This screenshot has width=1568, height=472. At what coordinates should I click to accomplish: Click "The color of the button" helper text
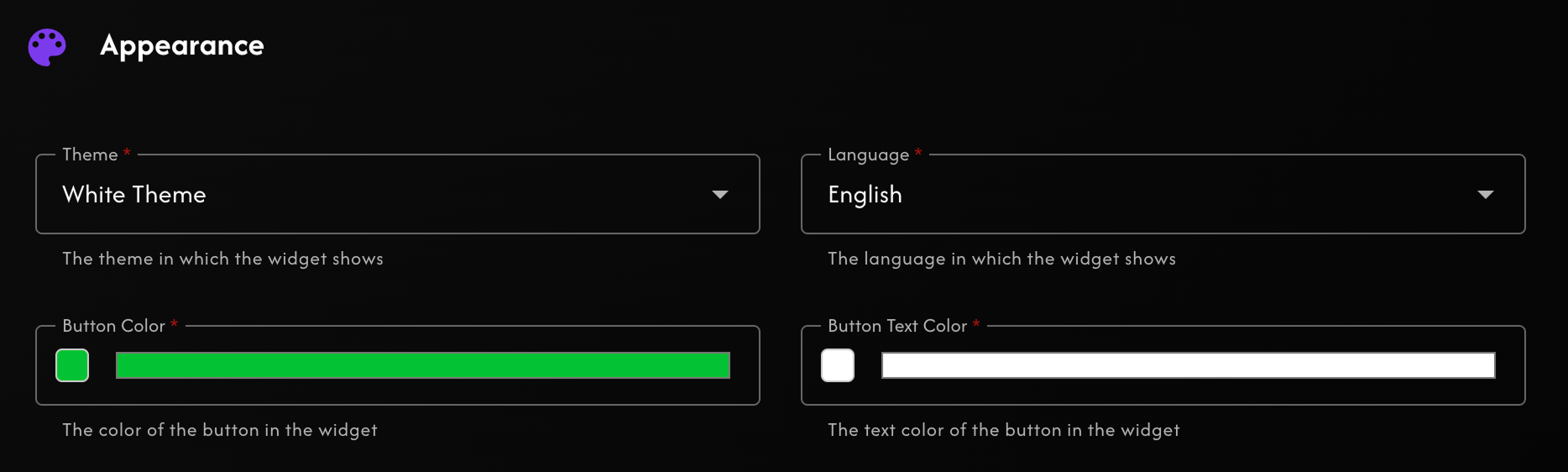(x=220, y=430)
